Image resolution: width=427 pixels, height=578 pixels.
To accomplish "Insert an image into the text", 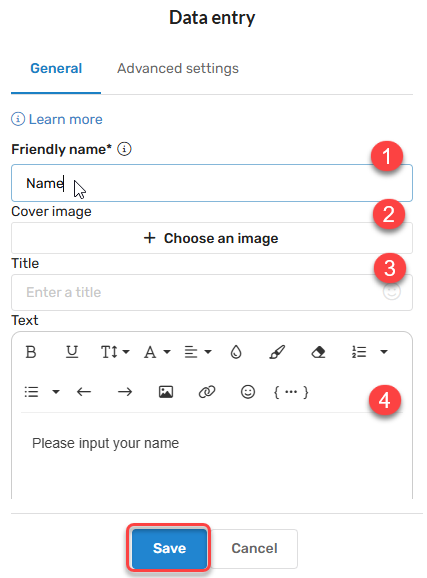I will point(166,392).
